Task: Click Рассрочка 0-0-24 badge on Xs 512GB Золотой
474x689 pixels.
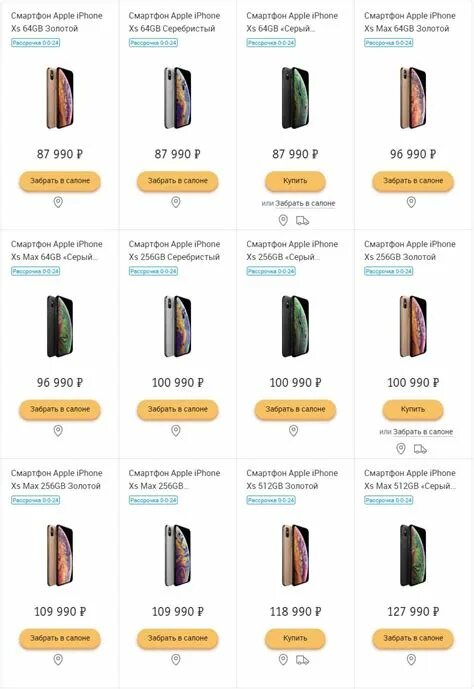Action: pos(271,500)
